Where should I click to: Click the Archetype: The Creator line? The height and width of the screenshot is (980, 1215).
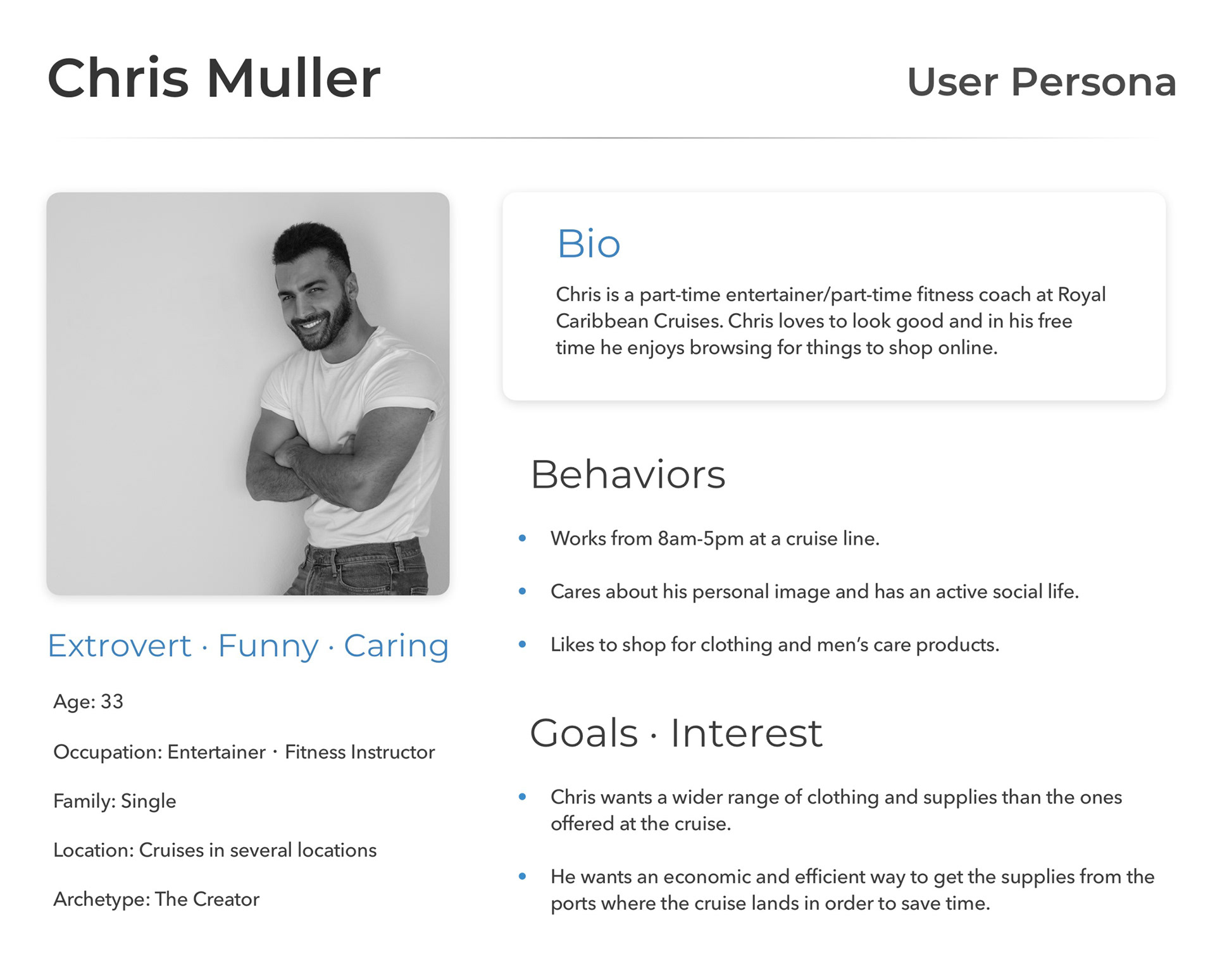(156, 899)
